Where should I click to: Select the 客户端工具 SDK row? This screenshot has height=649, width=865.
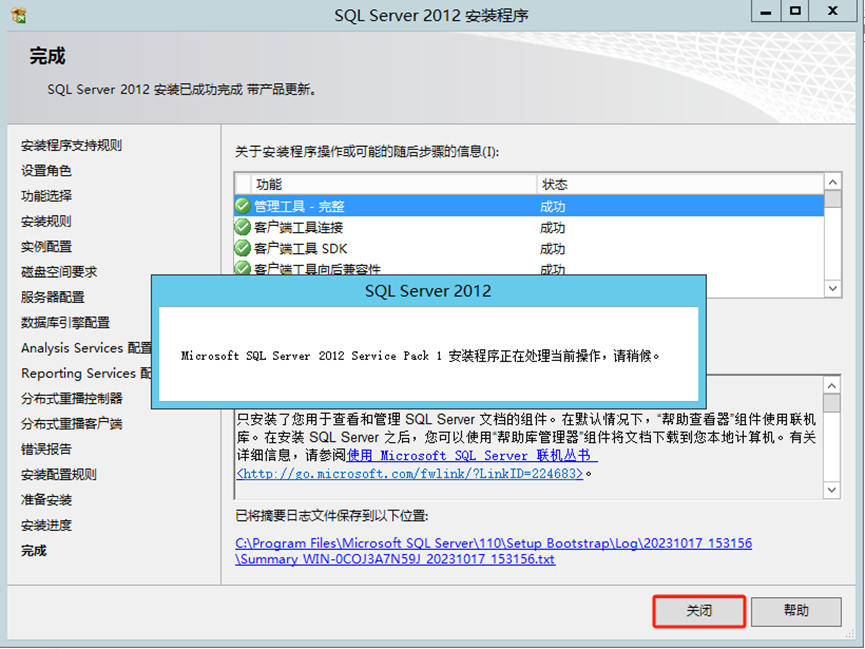[x=530, y=248]
